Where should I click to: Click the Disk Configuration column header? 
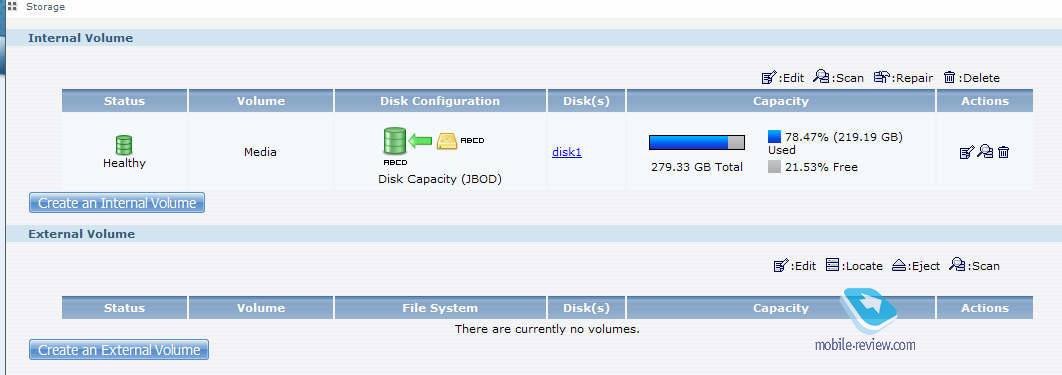tap(440, 101)
